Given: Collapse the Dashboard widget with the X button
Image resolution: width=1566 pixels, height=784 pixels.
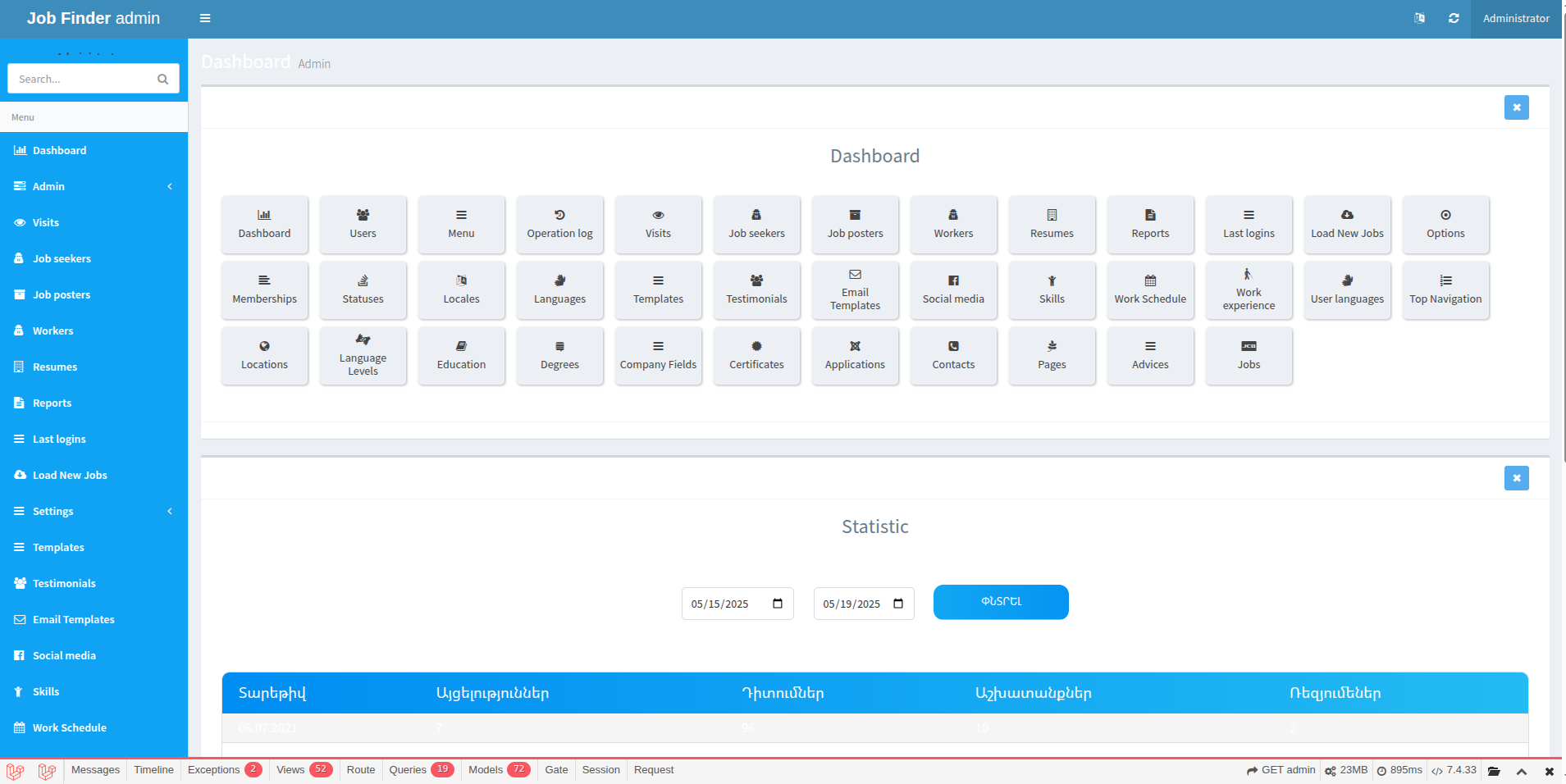Looking at the screenshot, I should 1517,107.
